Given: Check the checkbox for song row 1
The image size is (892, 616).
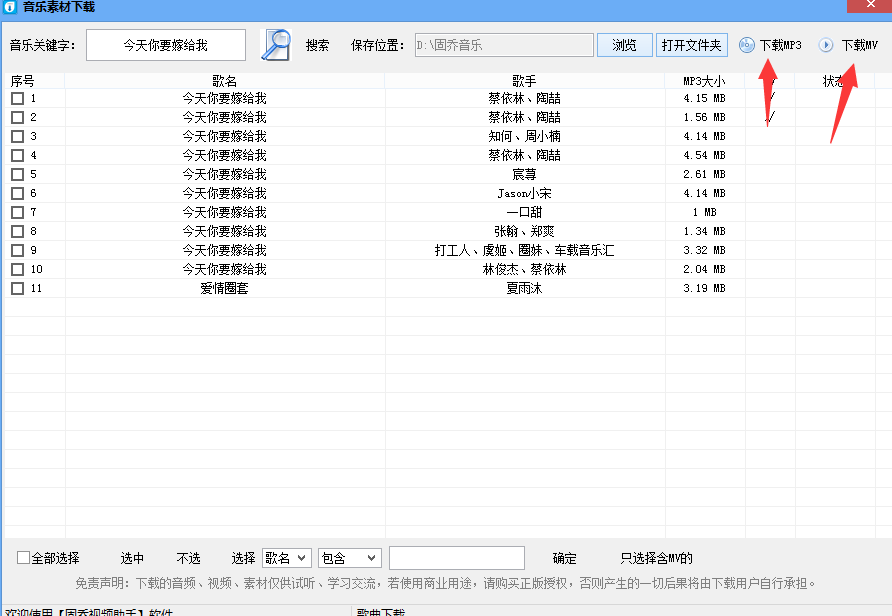Looking at the screenshot, I should [x=15, y=98].
